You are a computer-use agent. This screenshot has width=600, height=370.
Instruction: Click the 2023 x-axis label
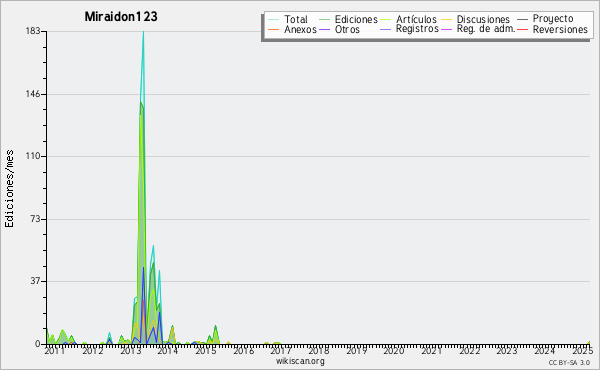tap(507, 350)
